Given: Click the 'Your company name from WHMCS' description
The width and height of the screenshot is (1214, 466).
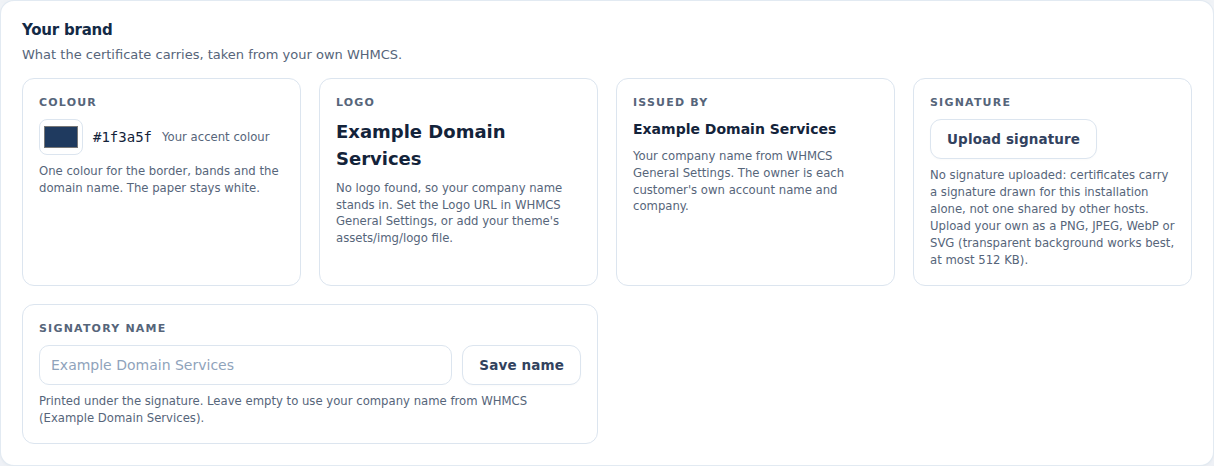Looking at the screenshot, I should [x=738, y=181].
